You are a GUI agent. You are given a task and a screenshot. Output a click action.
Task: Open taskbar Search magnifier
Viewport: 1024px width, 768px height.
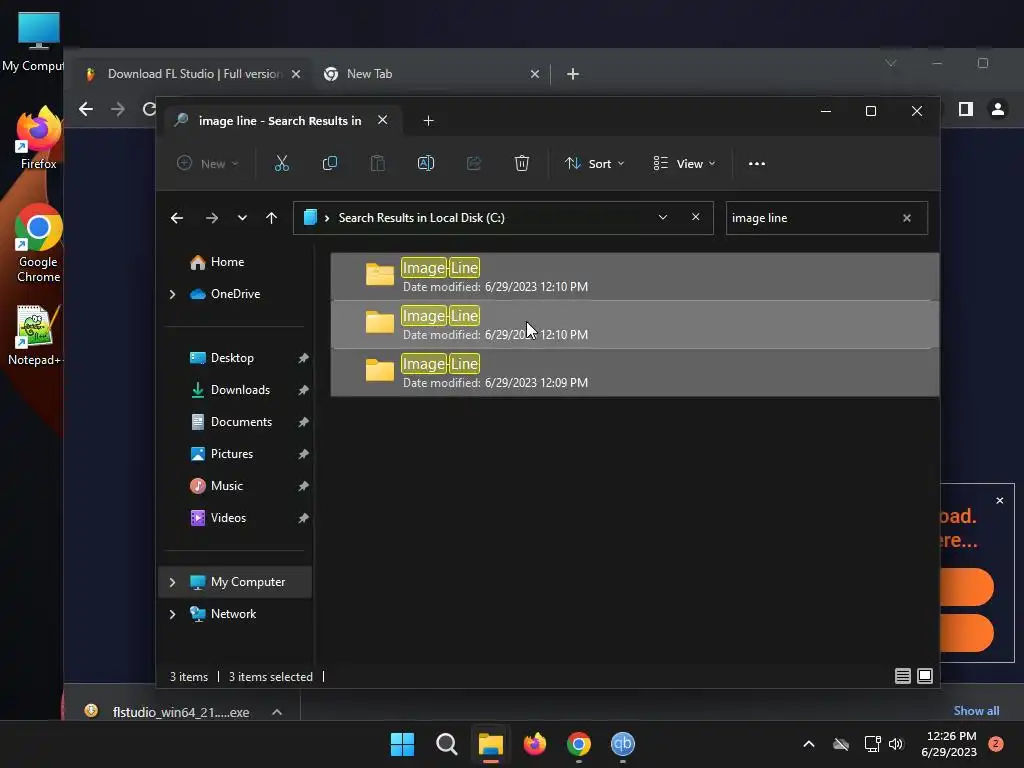(447, 744)
